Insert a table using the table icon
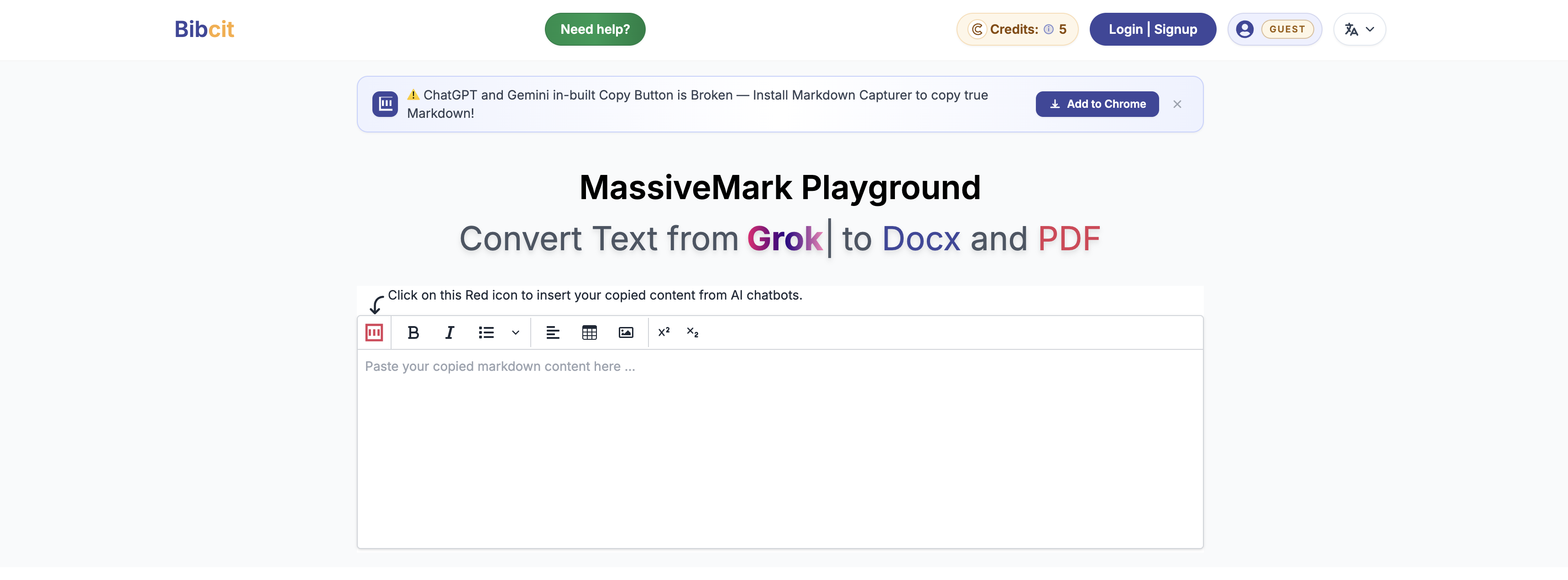This screenshot has height=580, width=1568. click(x=589, y=332)
